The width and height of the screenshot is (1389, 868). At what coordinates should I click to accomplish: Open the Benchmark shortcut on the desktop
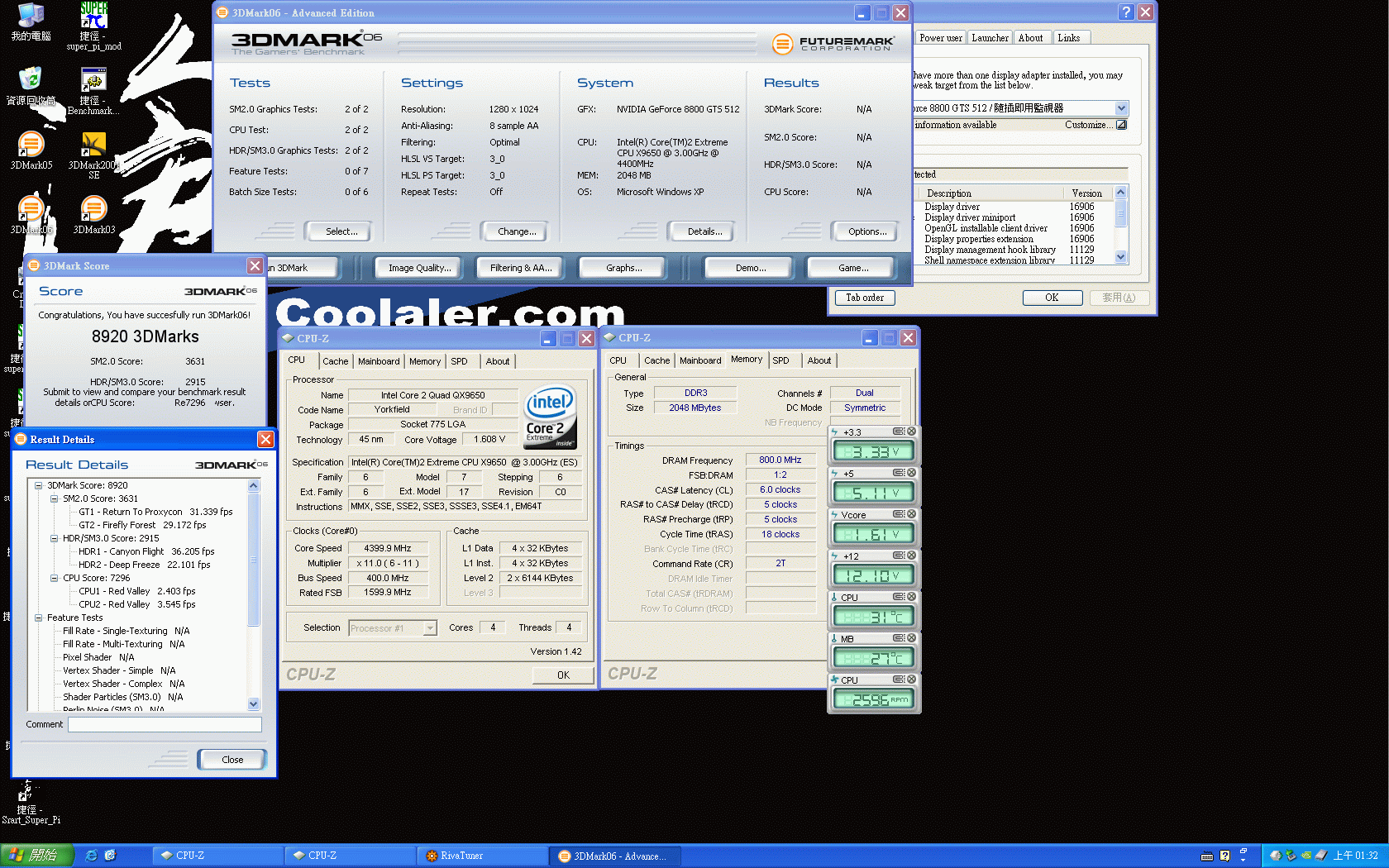93,91
